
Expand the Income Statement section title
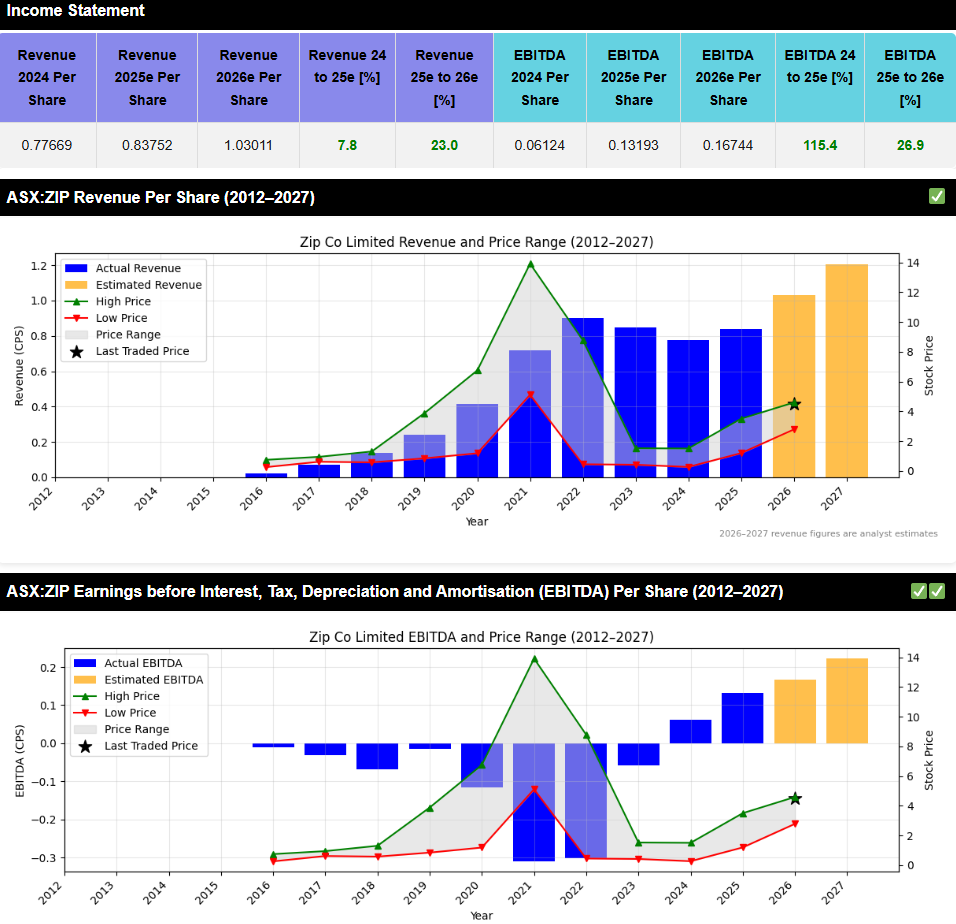tap(76, 11)
